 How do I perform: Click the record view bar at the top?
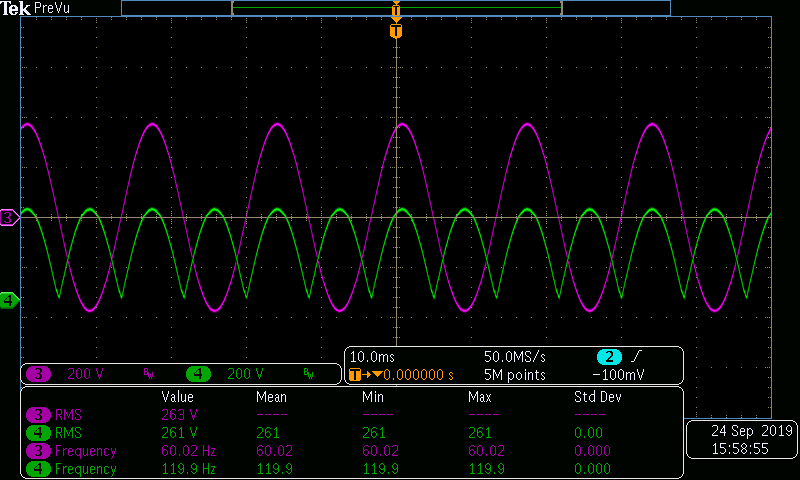click(396, 8)
